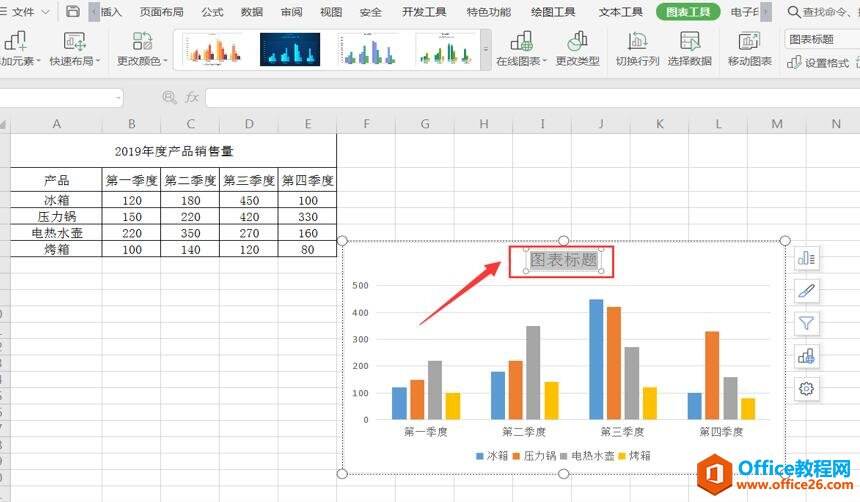Open the Change Colors (更改颜色) tool
860x502 pixels.
click(142, 48)
